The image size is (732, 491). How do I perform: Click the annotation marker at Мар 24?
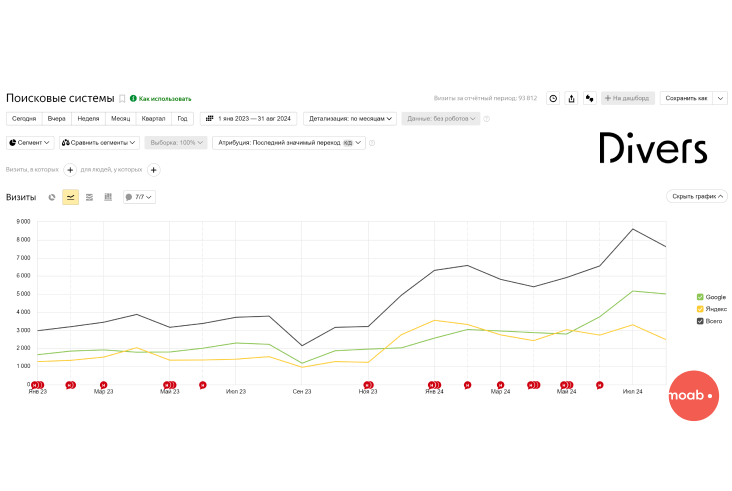(500, 385)
